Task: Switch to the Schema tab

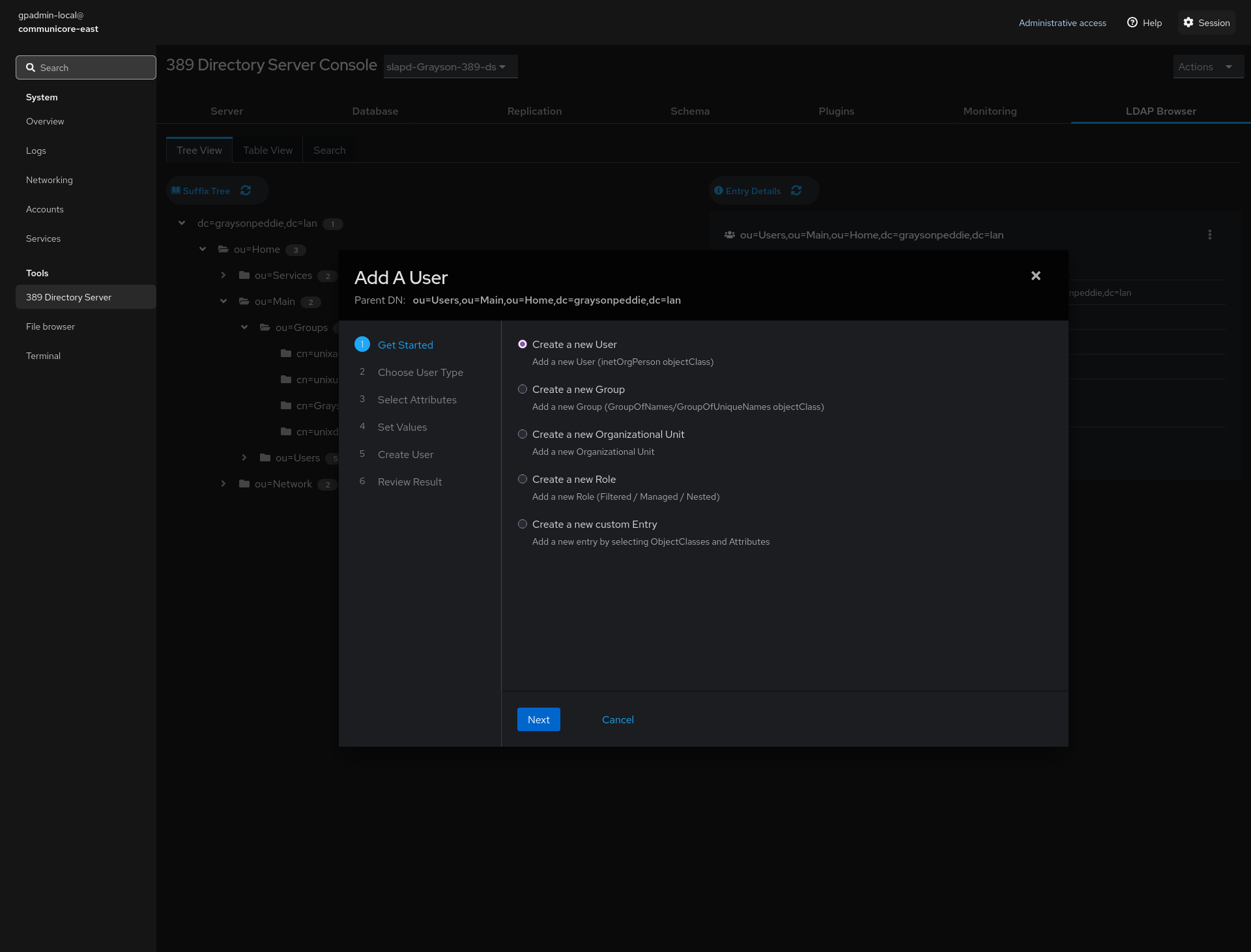Action: coord(690,111)
